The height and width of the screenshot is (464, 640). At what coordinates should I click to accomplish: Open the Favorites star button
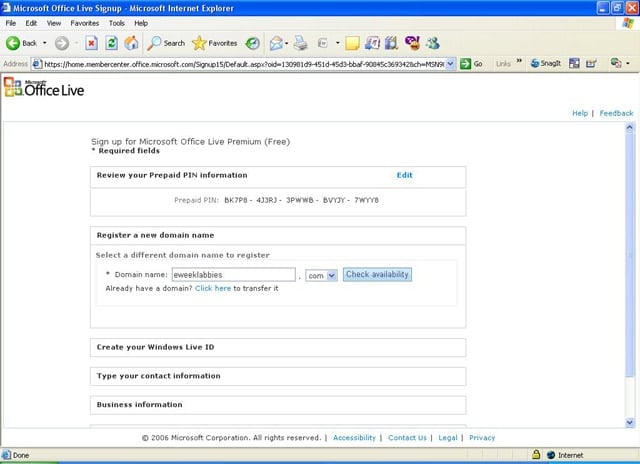click(x=215, y=43)
